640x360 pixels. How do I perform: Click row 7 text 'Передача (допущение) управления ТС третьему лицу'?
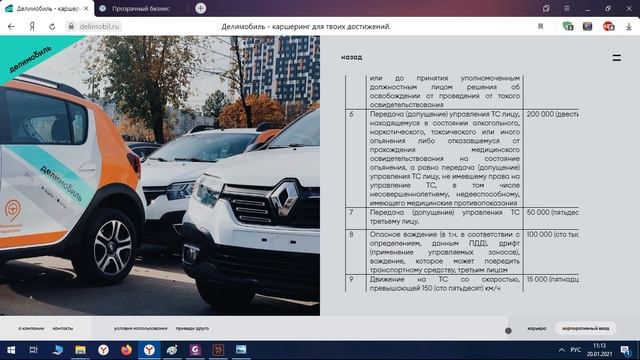pos(445,217)
